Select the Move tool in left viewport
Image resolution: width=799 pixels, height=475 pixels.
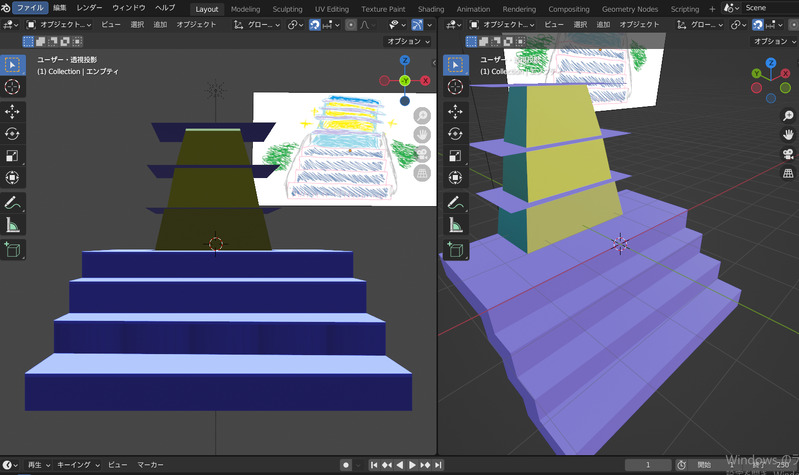(13, 111)
